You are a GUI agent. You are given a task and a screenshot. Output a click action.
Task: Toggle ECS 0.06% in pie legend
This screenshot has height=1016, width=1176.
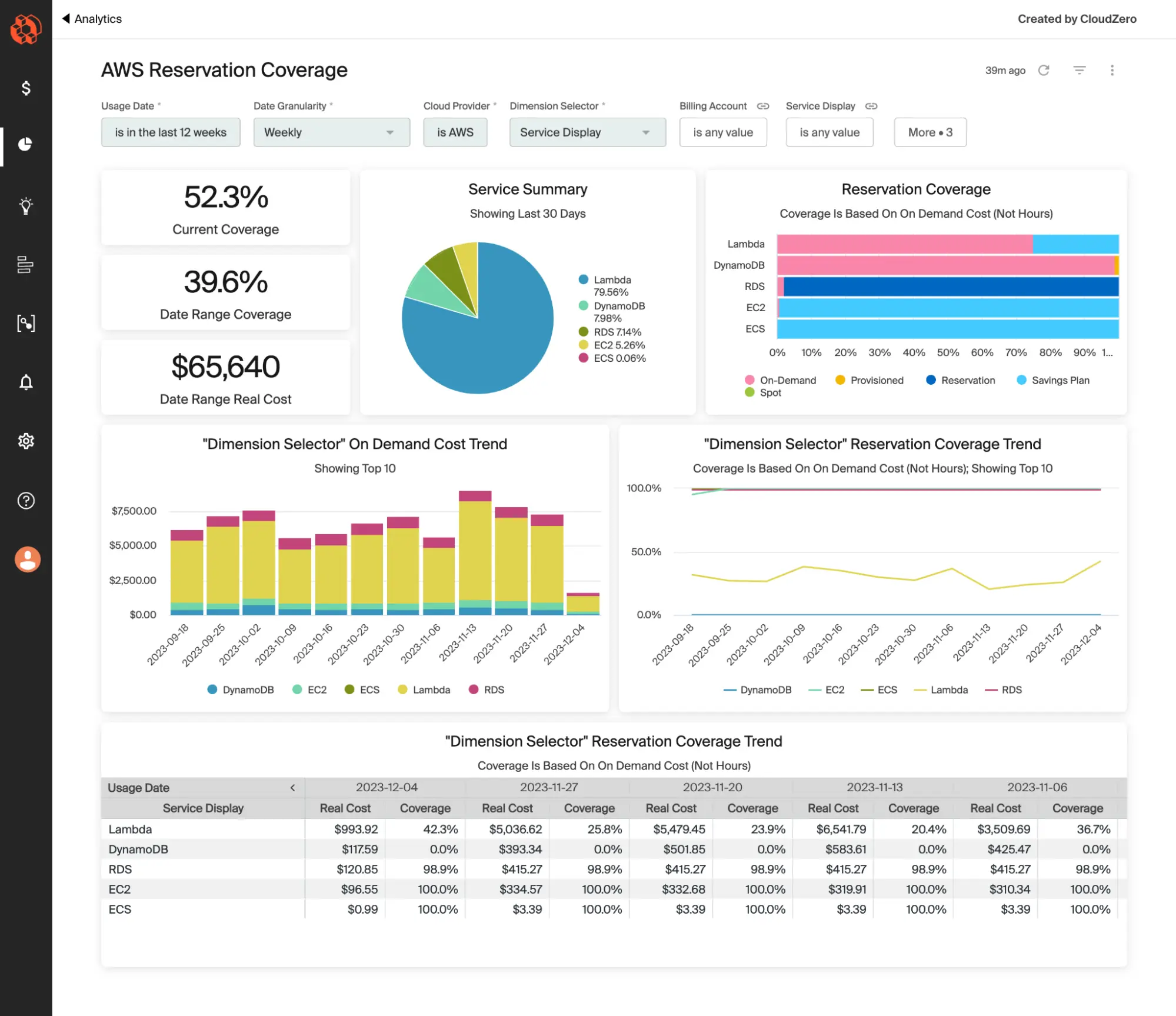coord(612,358)
